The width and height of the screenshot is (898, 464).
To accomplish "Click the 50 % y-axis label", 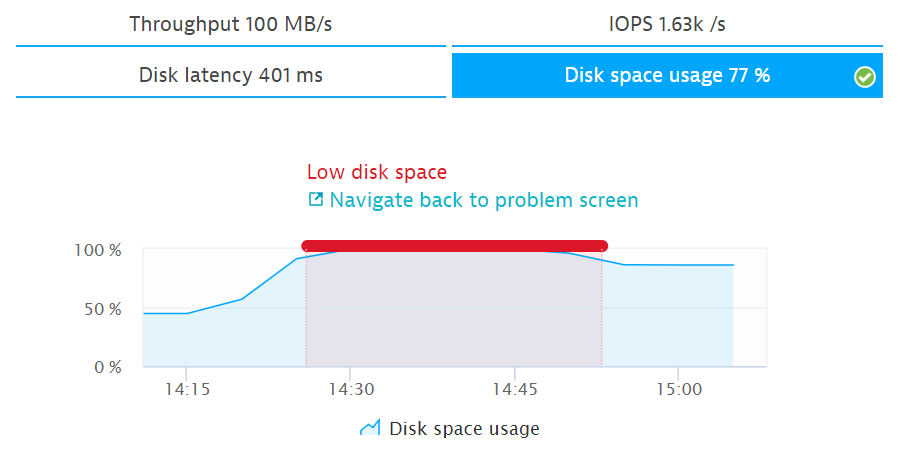I will coord(101,309).
